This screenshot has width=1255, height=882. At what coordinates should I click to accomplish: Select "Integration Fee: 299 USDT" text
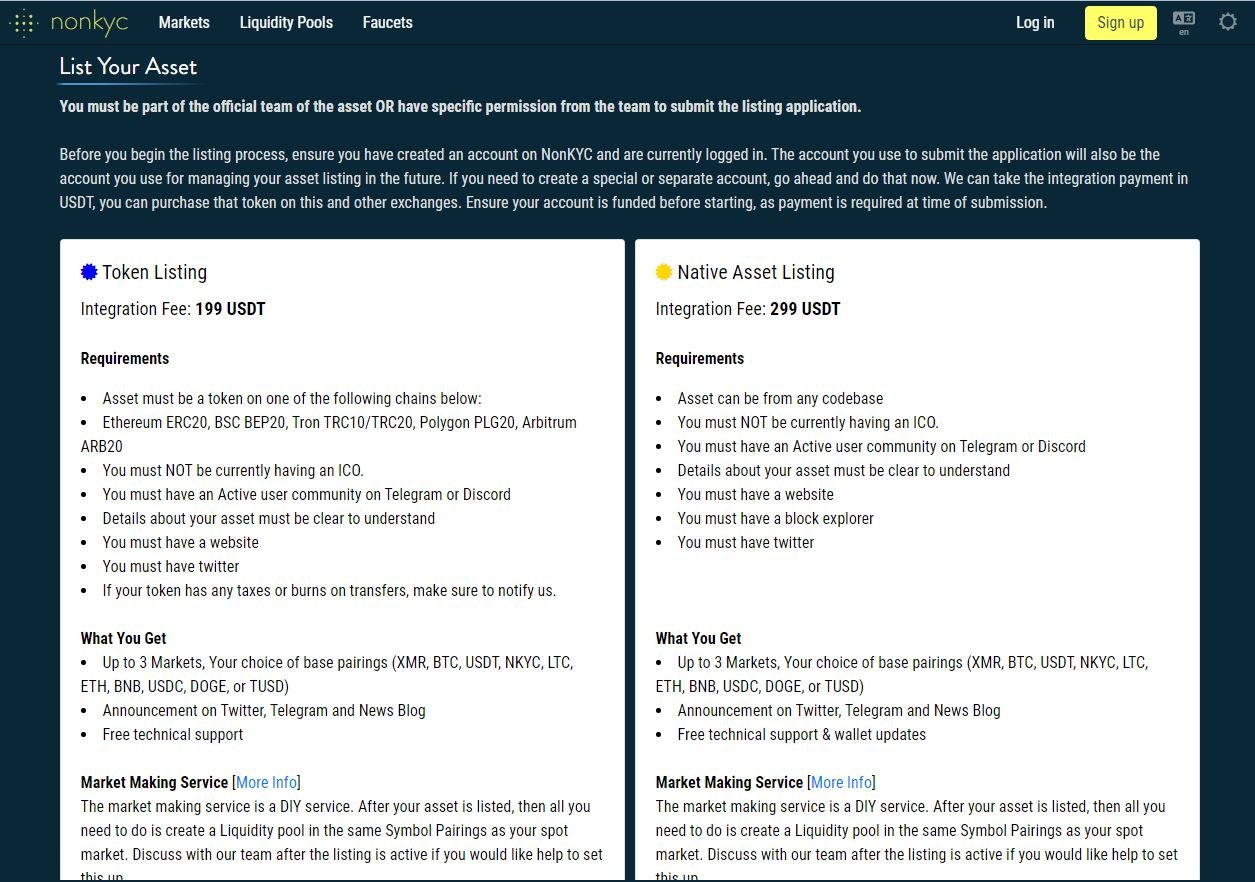click(748, 309)
